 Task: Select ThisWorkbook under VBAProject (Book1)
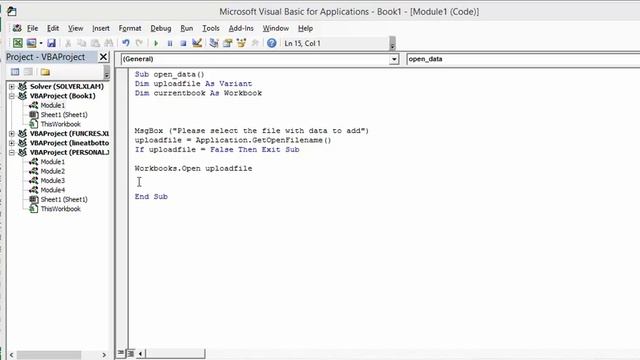click(x=60, y=124)
